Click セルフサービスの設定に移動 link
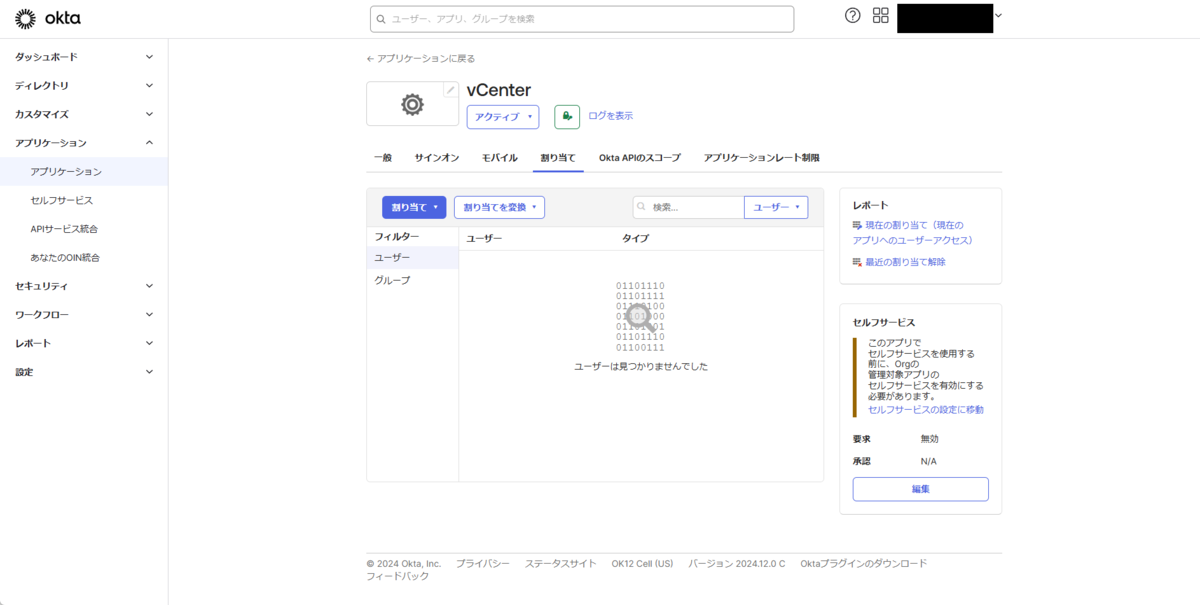1200x605 pixels. pyautogui.click(x=926, y=410)
